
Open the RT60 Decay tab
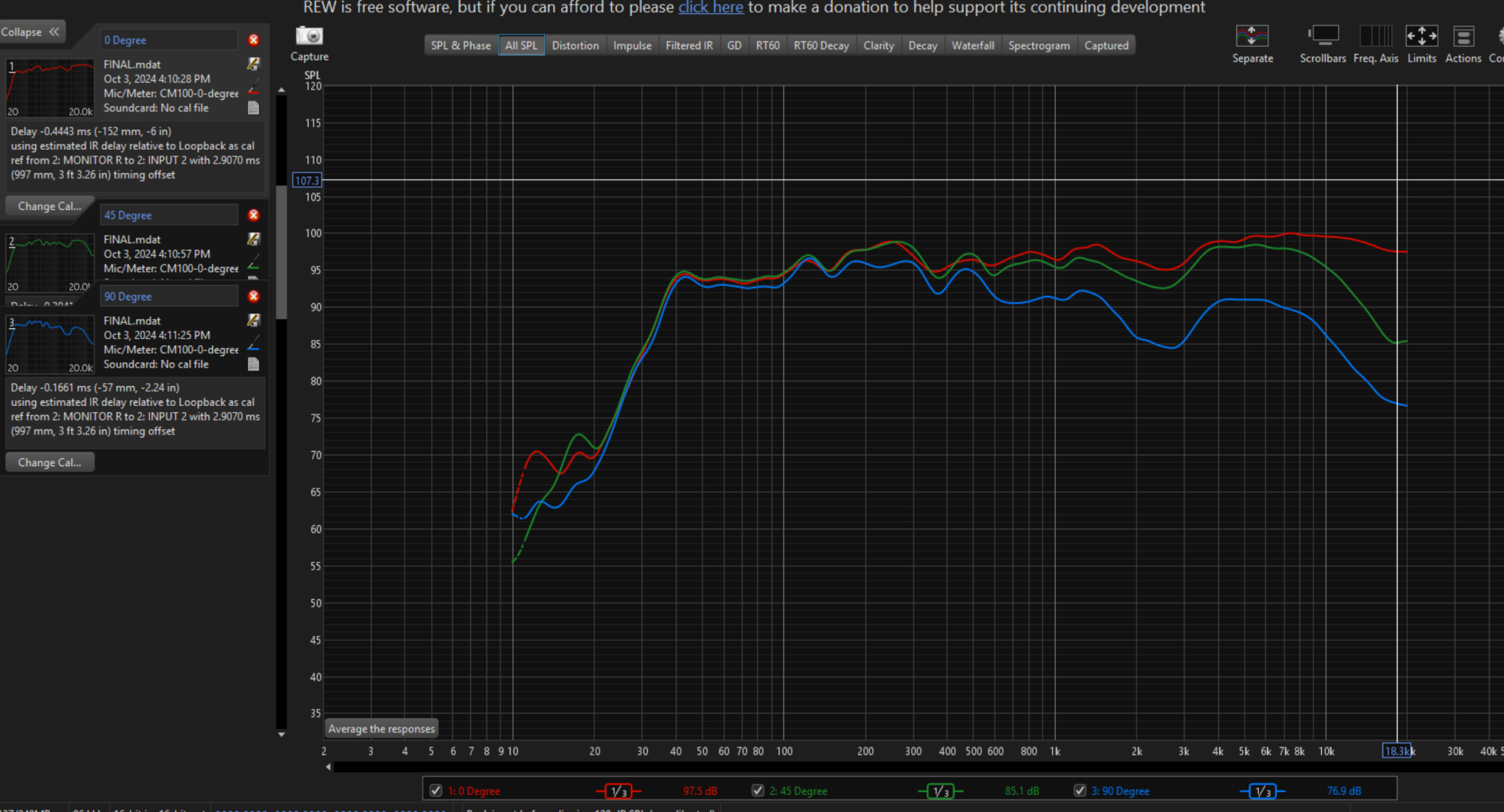(821, 46)
